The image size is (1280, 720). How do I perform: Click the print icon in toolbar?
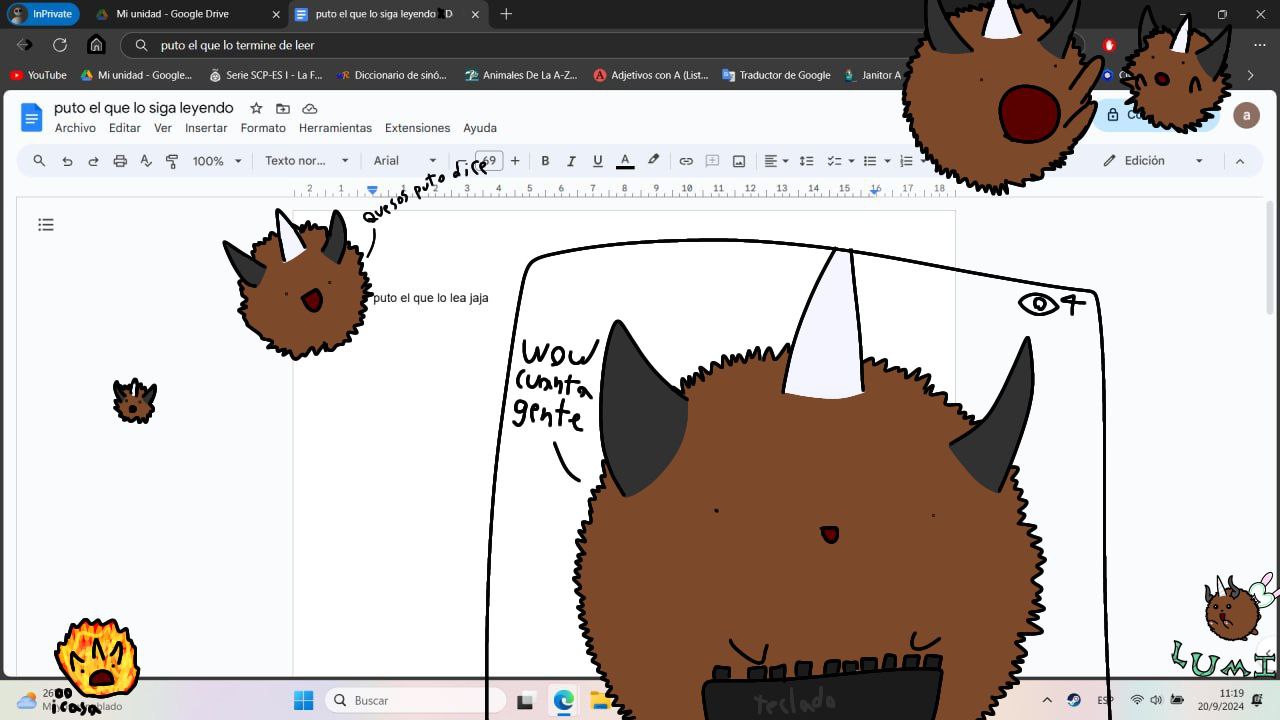pyautogui.click(x=120, y=161)
